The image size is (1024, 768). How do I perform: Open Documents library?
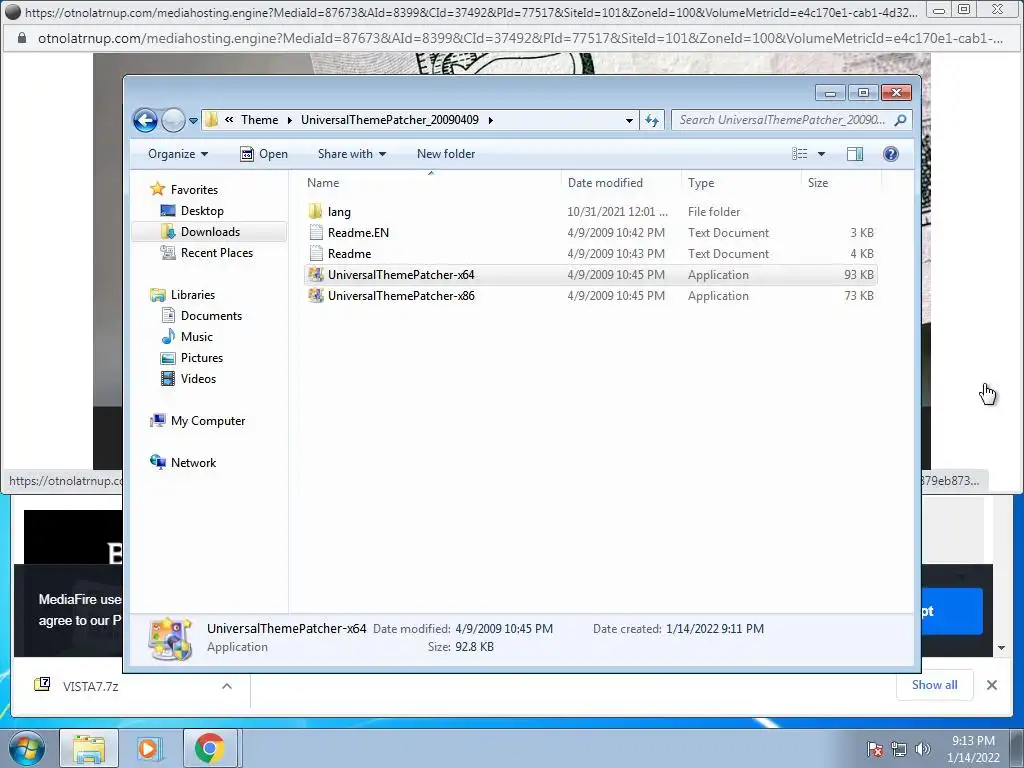tap(211, 315)
